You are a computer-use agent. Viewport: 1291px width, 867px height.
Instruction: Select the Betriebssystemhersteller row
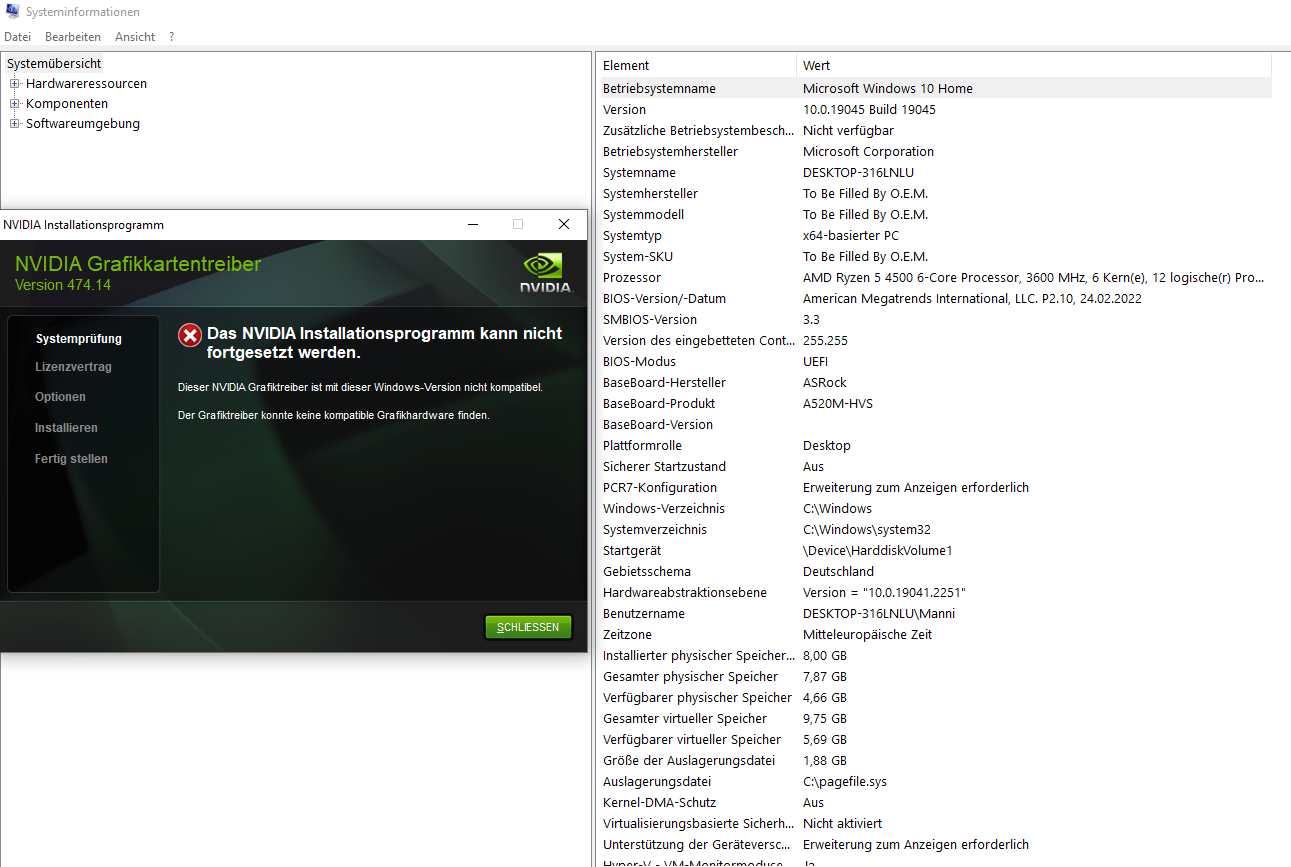coord(935,152)
